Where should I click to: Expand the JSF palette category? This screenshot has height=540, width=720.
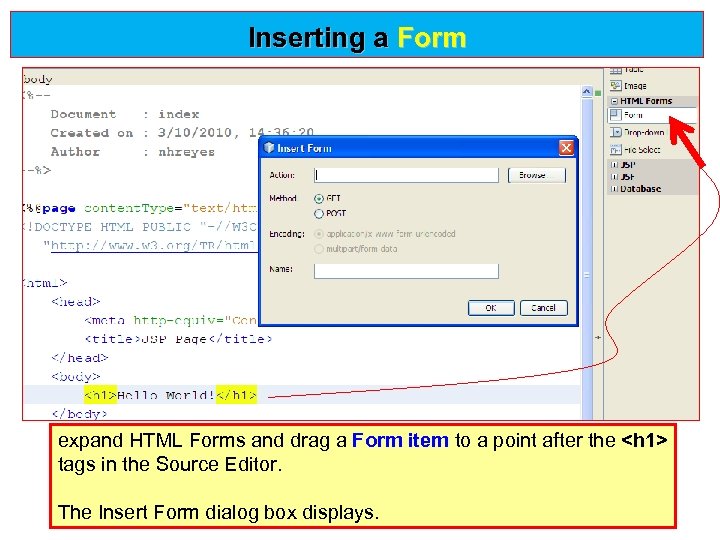point(614,176)
